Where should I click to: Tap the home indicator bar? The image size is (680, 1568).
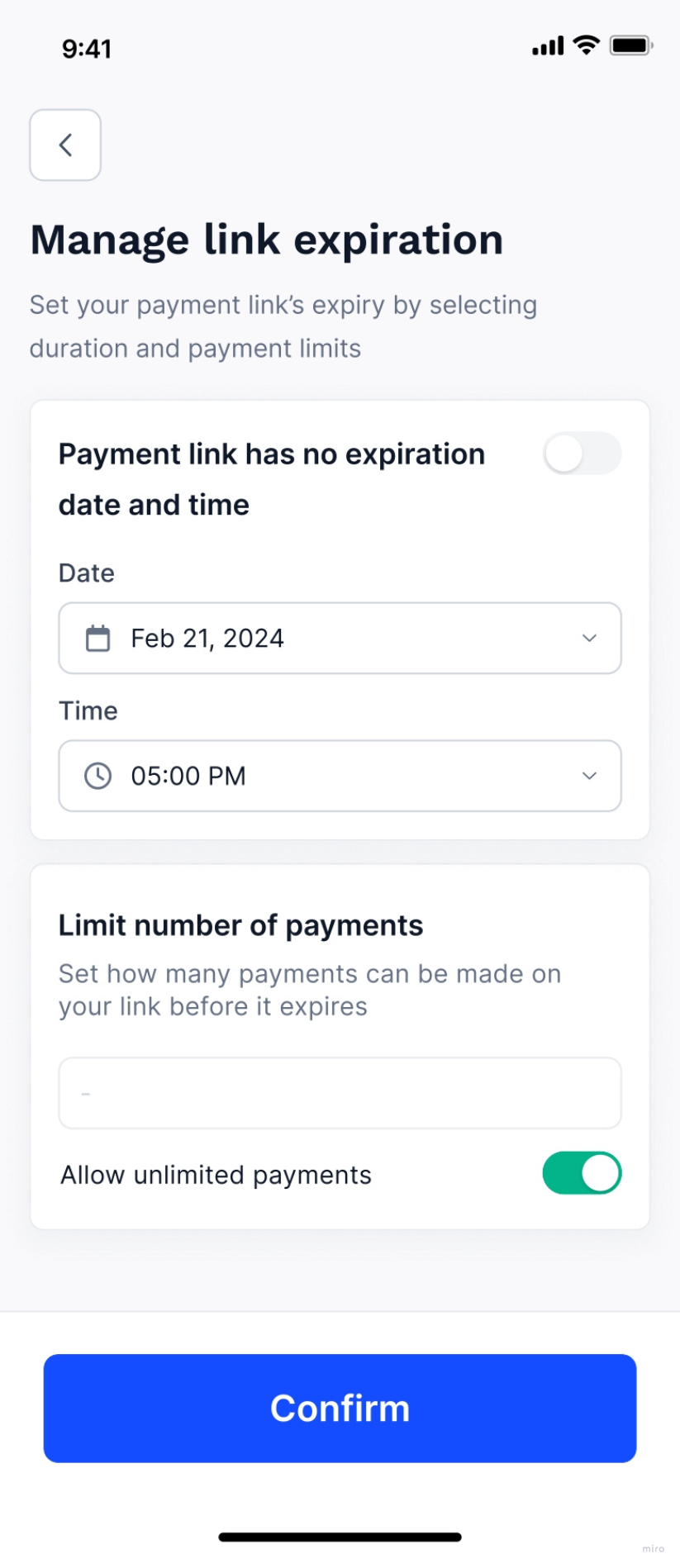point(340,1537)
